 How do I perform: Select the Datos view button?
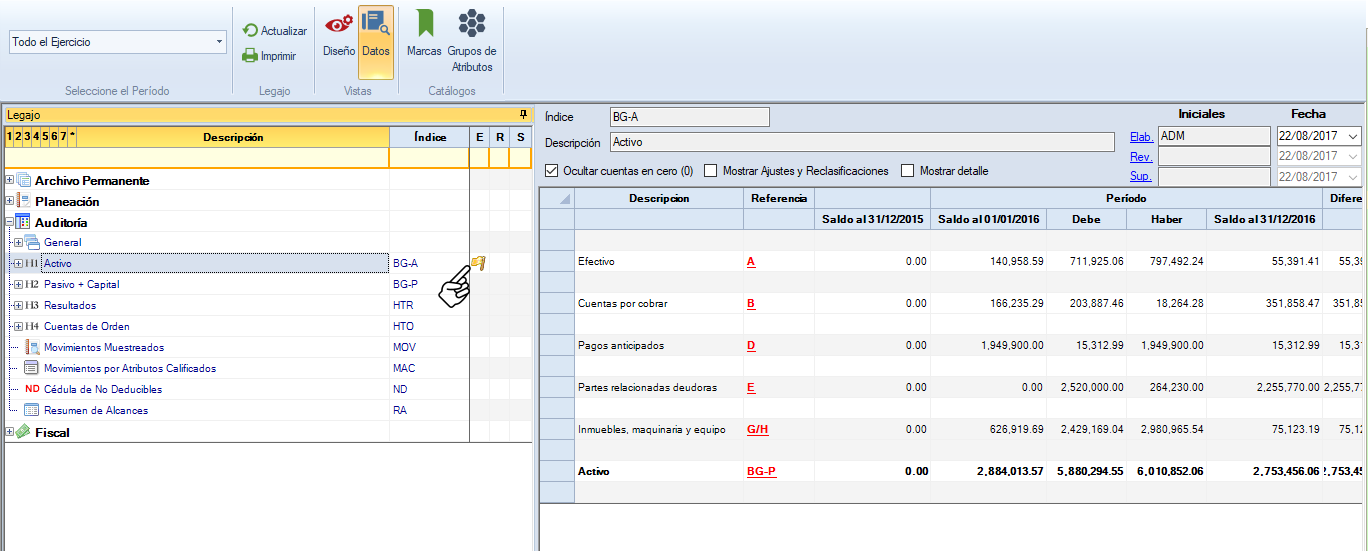coord(376,34)
